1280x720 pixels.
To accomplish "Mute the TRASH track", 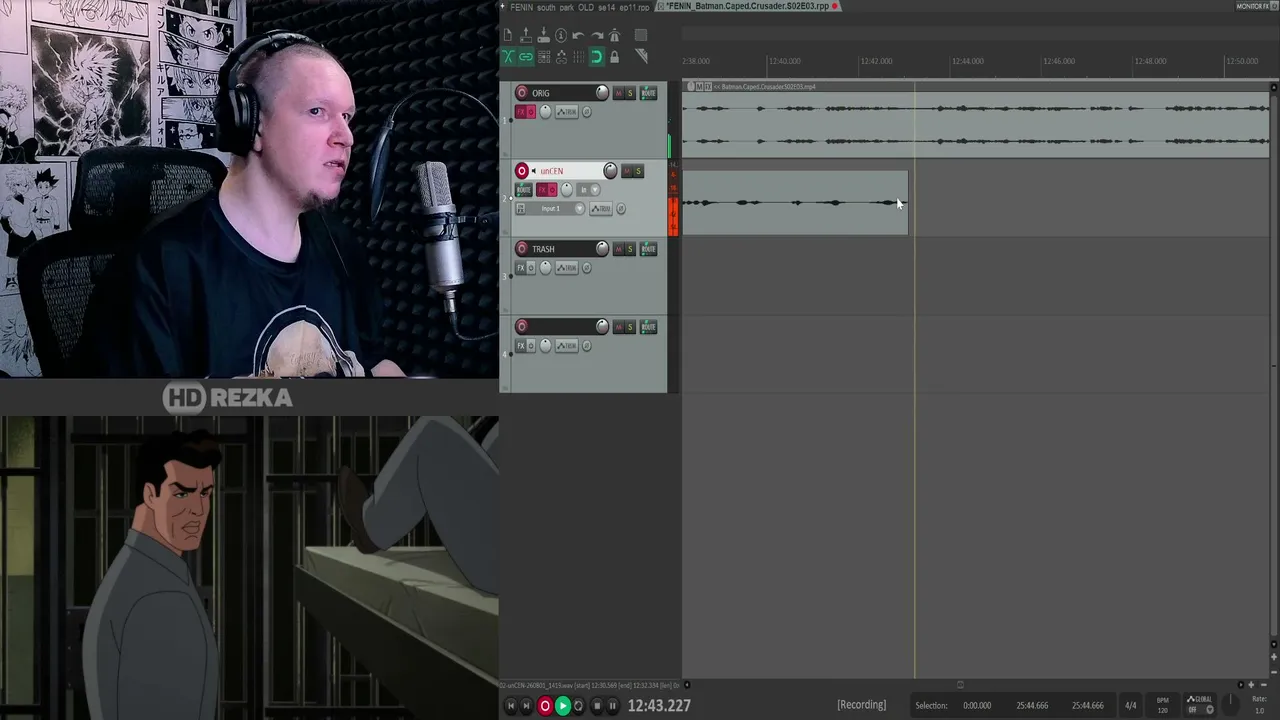I will (x=618, y=249).
